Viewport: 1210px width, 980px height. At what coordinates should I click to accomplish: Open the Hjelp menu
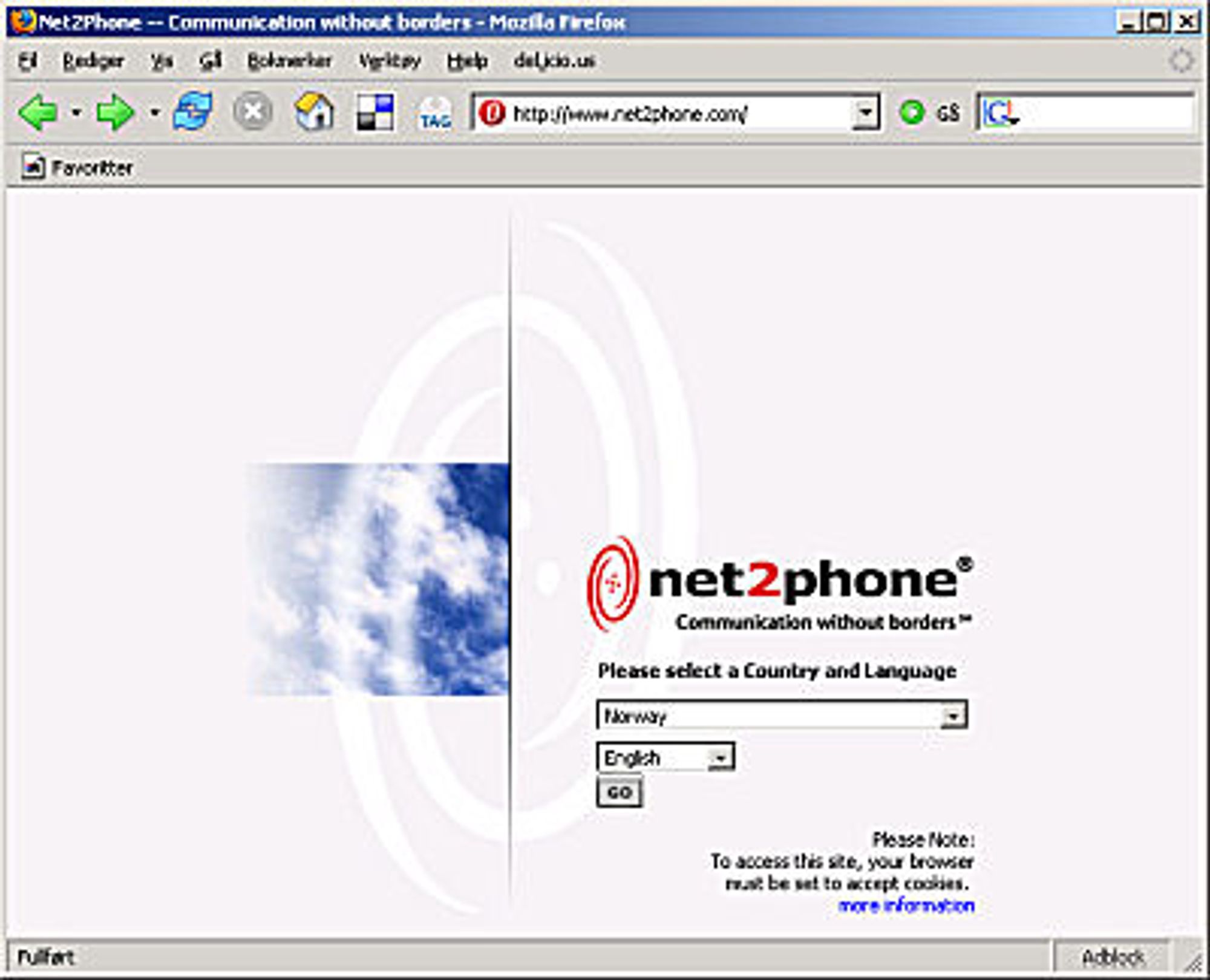(x=467, y=61)
